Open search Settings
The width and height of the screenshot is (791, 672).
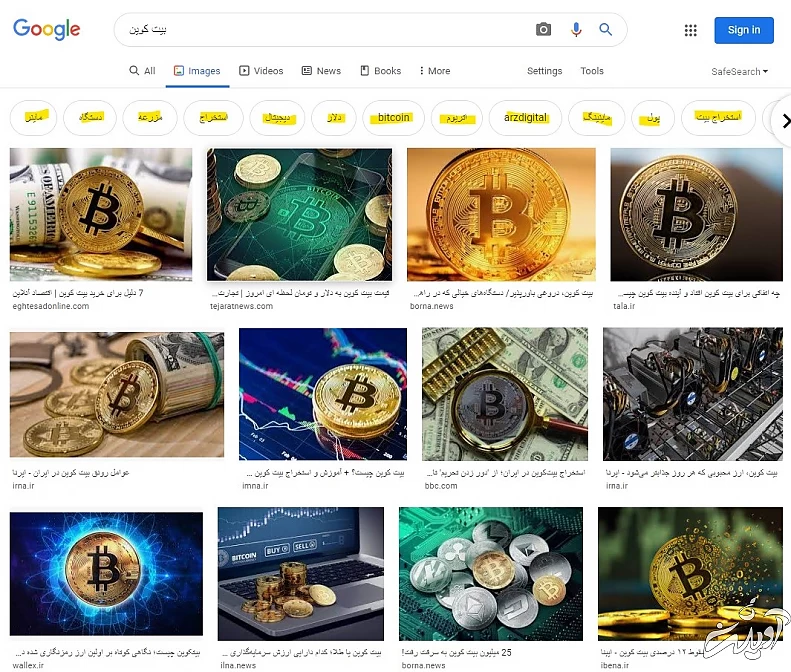click(x=544, y=71)
